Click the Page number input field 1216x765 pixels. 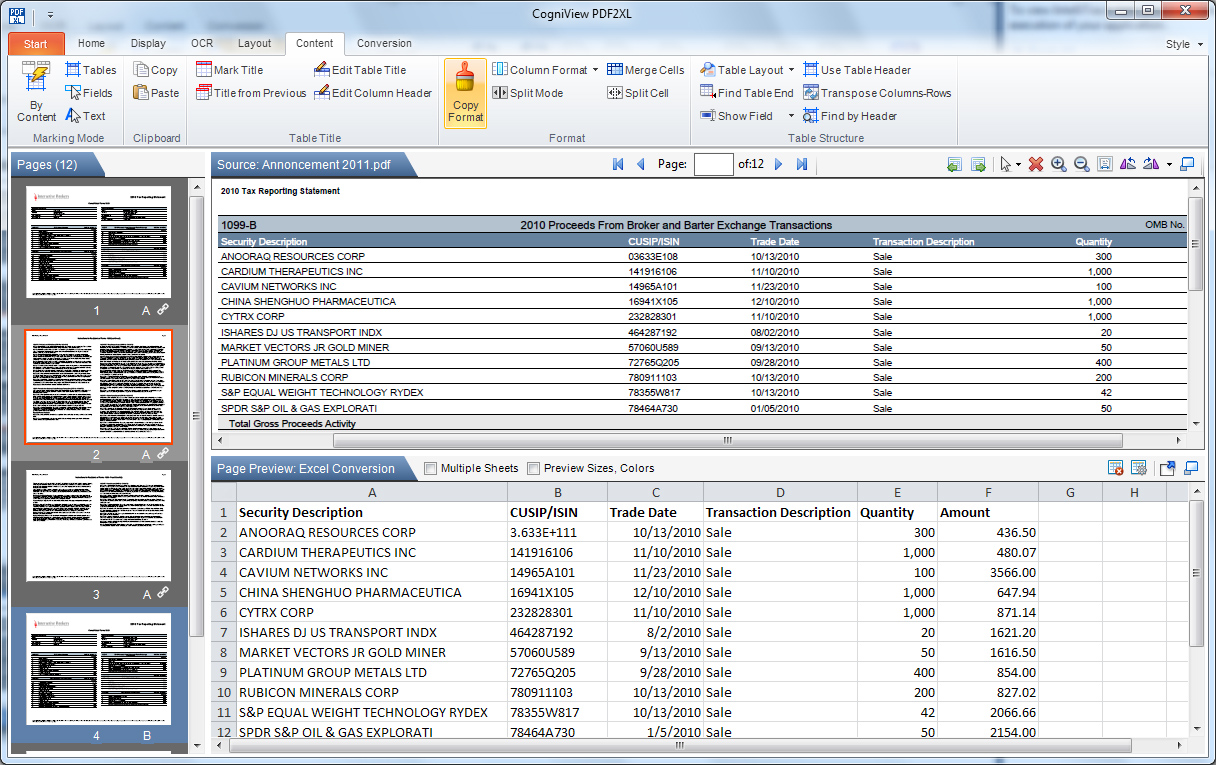pyautogui.click(x=713, y=164)
